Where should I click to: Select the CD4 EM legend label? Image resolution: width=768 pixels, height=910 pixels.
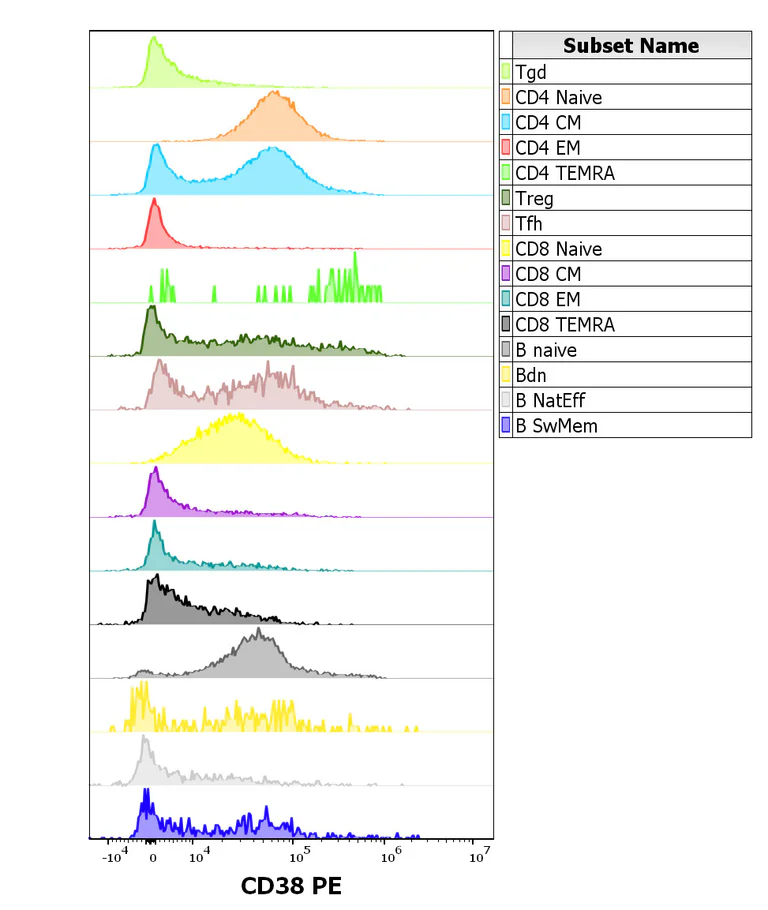click(547, 147)
